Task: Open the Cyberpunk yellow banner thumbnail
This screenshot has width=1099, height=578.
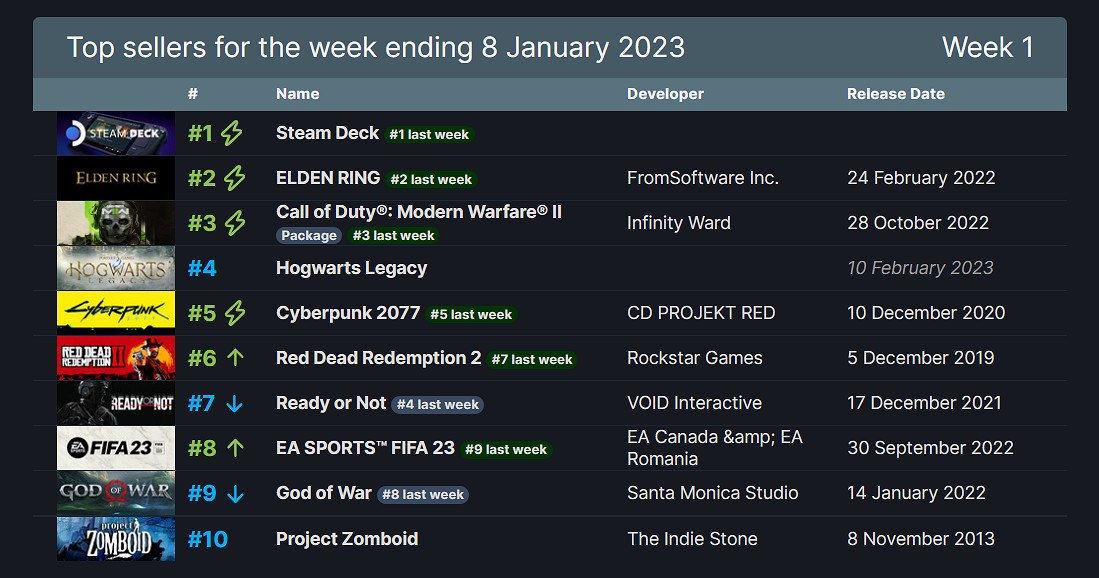Action: point(116,313)
